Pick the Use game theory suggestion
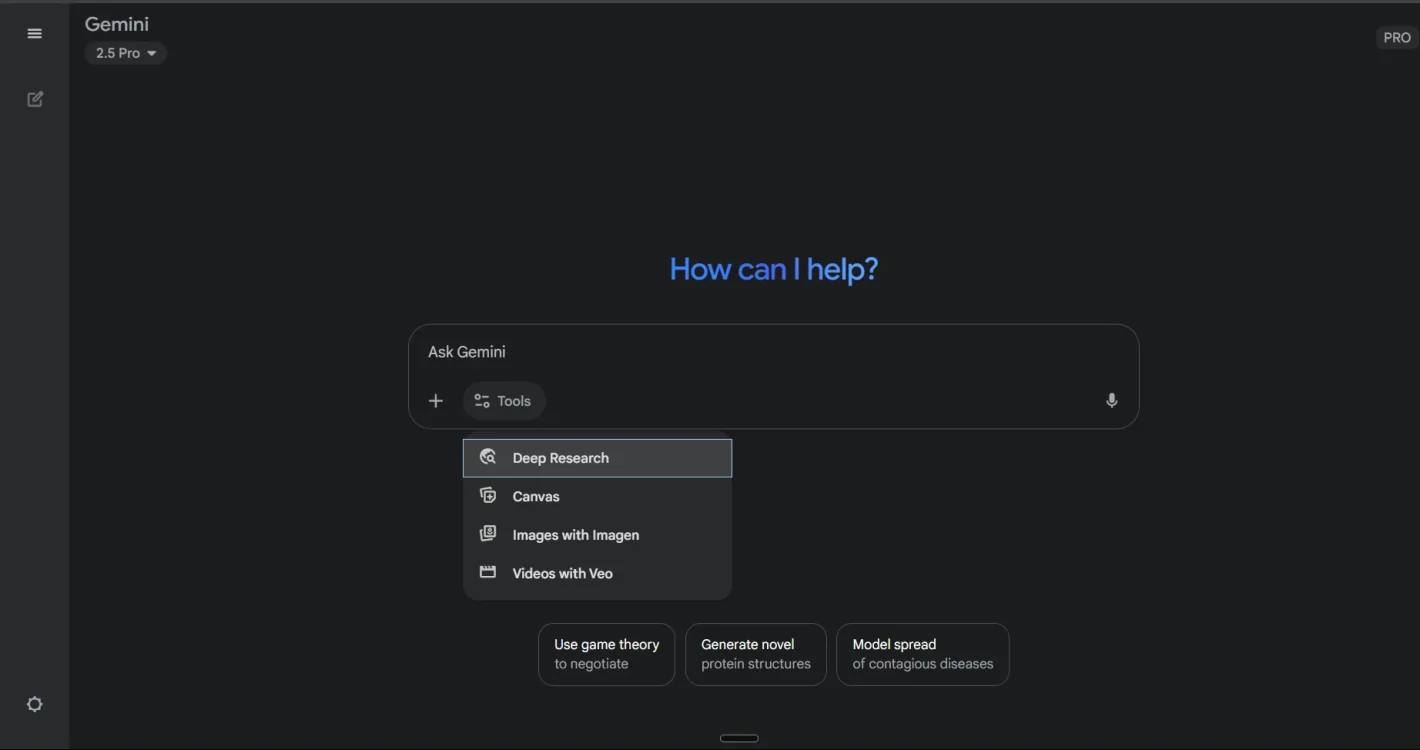 click(606, 654)
